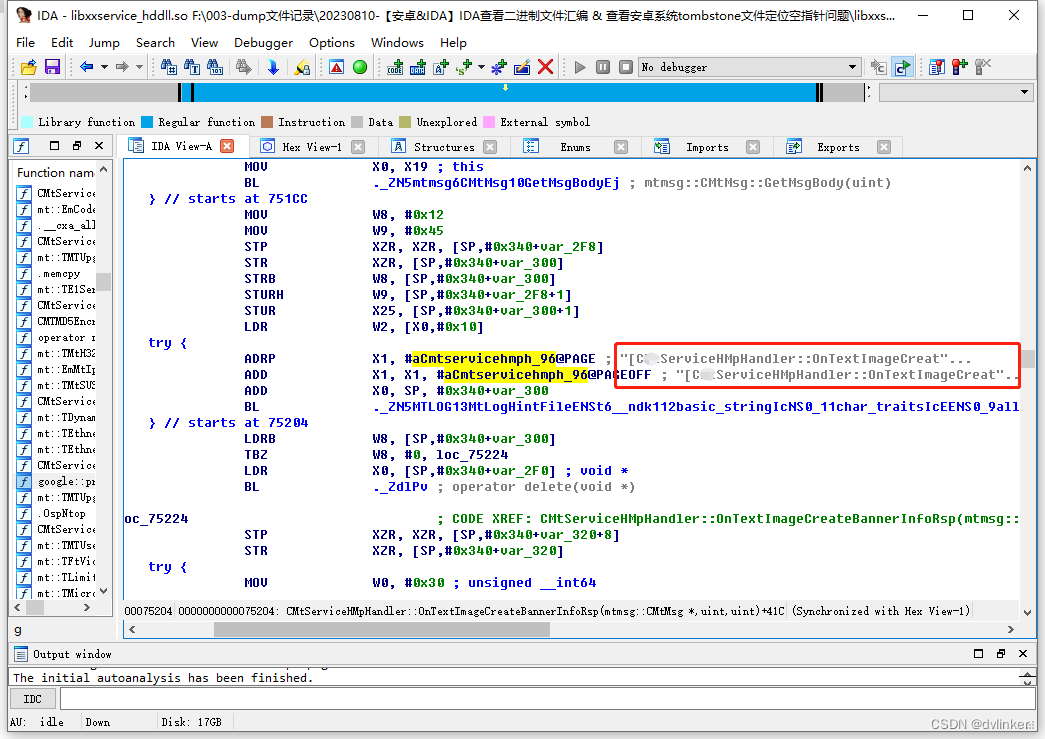Open the empty dropdown beside navigation band

pos(956,92)
